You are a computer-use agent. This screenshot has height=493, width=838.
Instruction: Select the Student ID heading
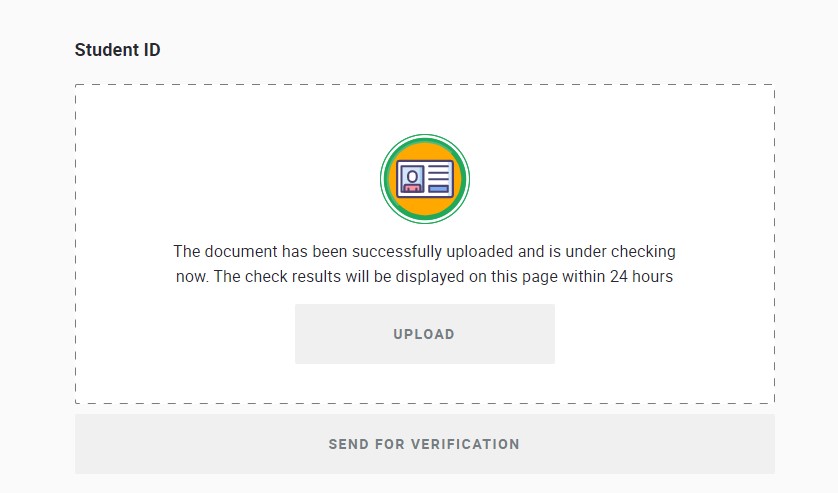click(x=118, y=50)
